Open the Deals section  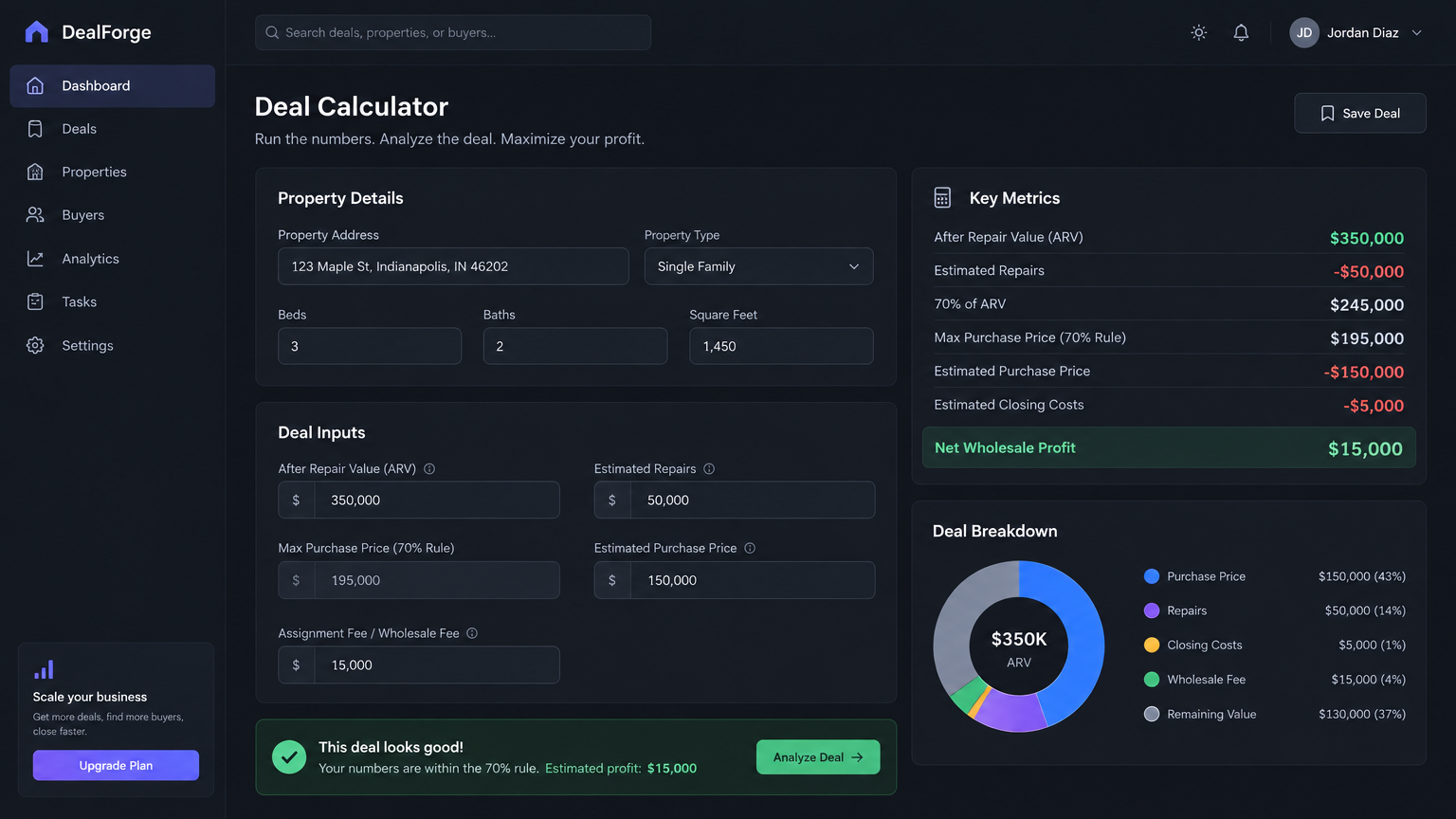tap(112, 129)
